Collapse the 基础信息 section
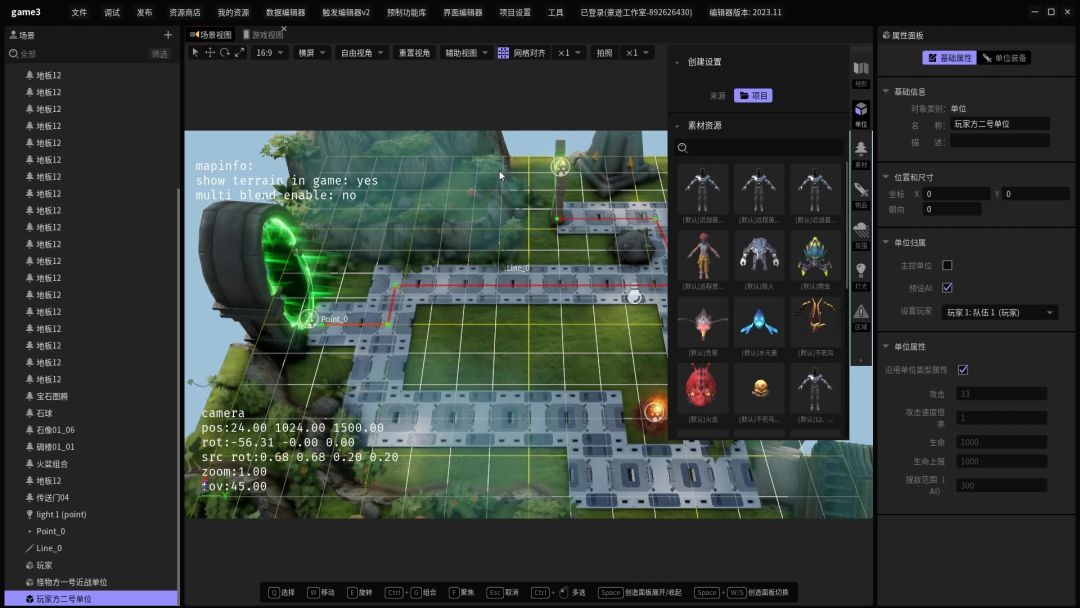The width and height of the screenshot is (1080, 608). (x=886, y=92)
